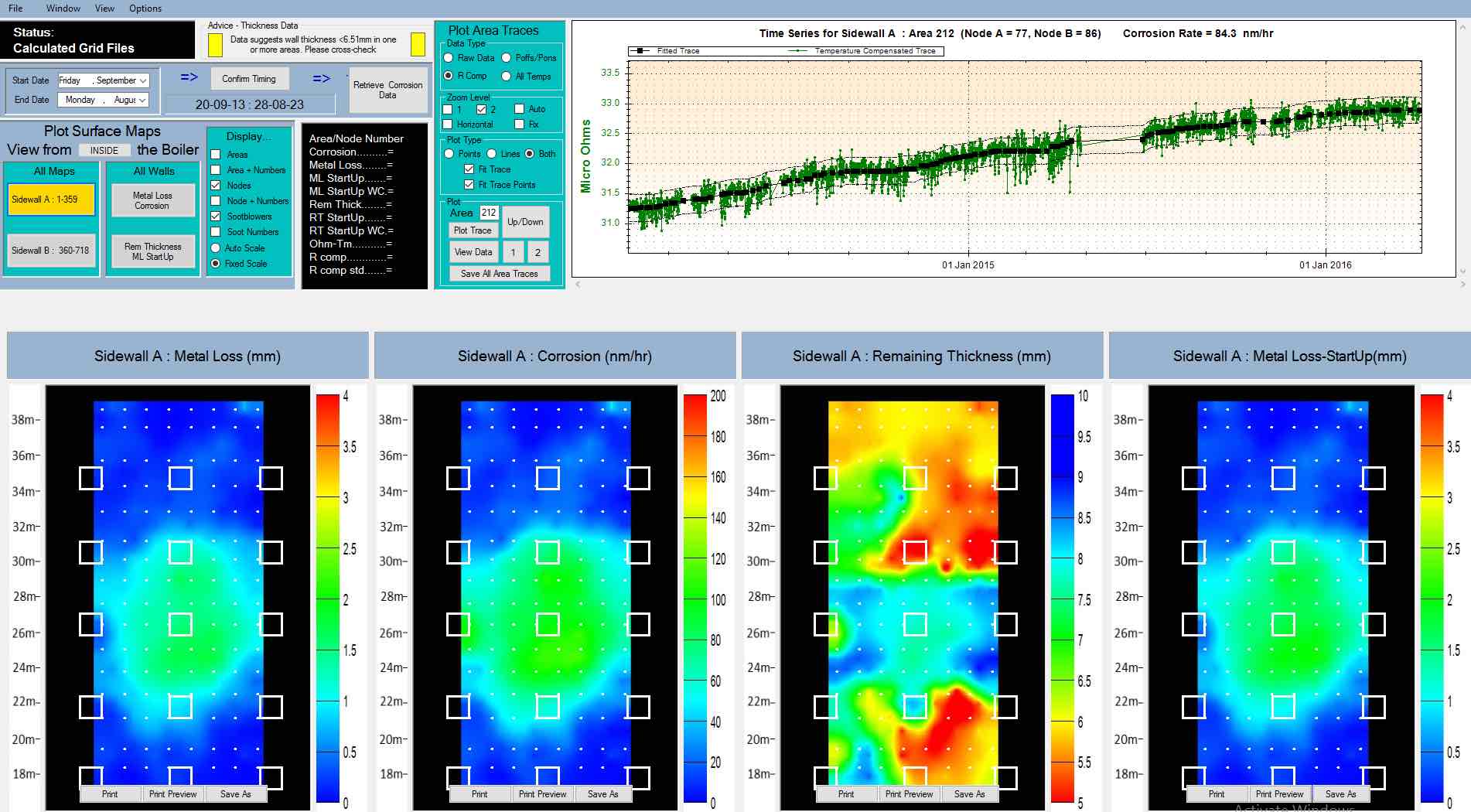Enable Area + Numbers checkbox
This screenshot has height=812, width=1471.
pos(216,170)
